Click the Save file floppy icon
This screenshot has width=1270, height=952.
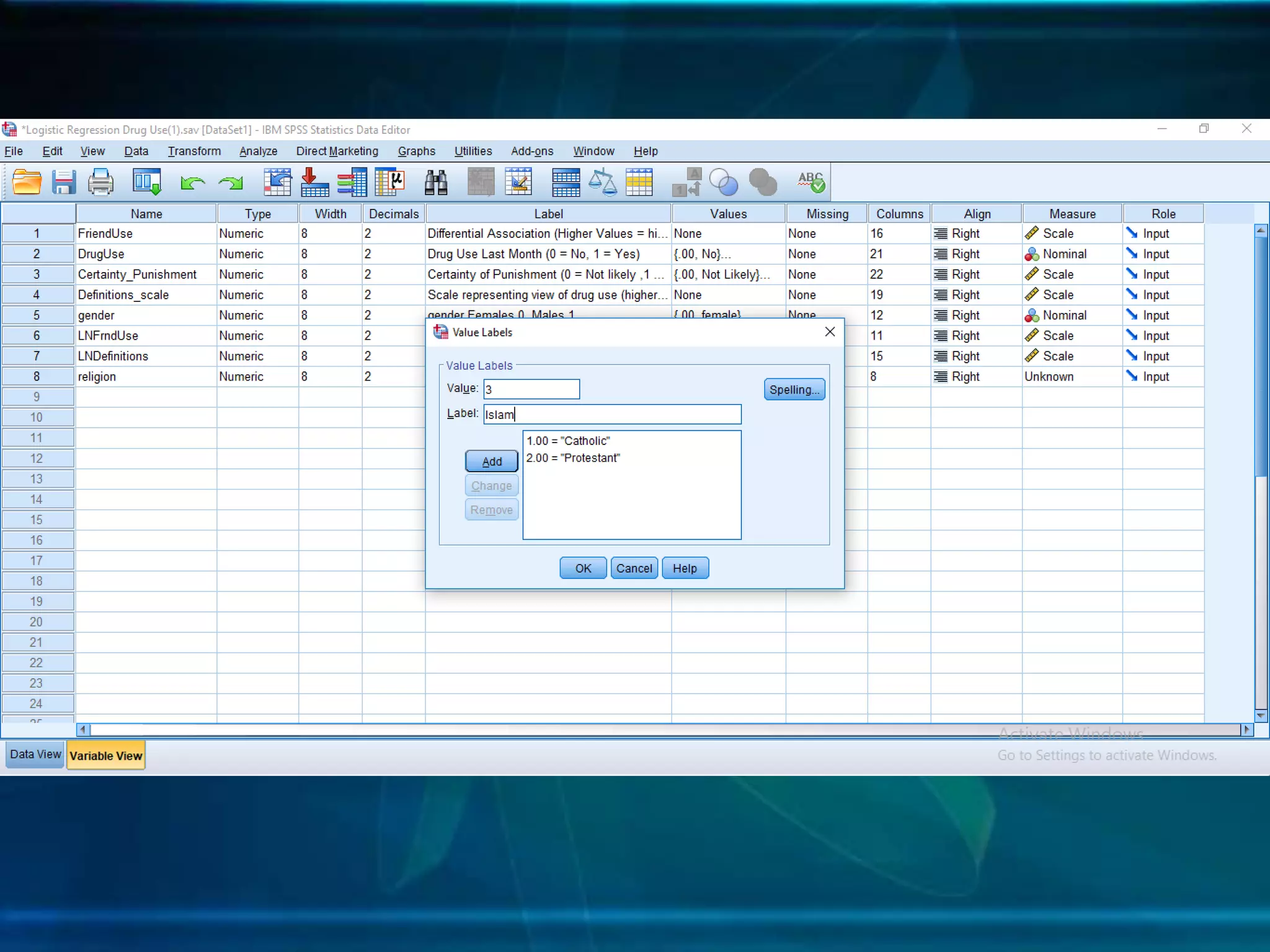63,182
